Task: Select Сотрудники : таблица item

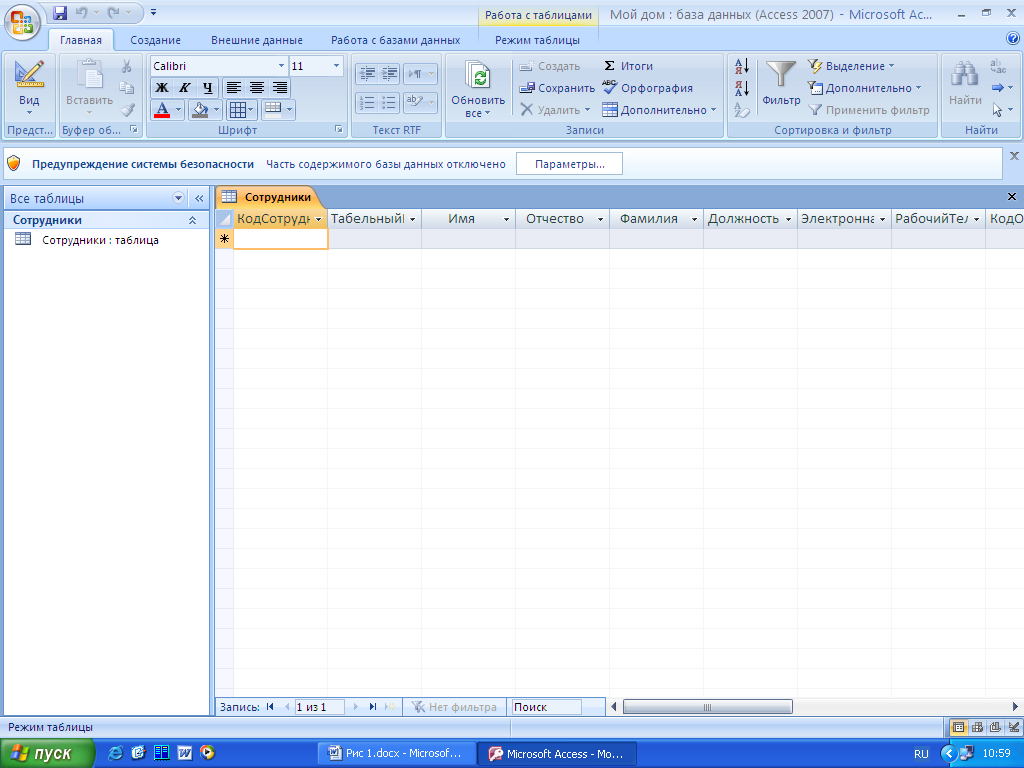Action: click(100, 240)
